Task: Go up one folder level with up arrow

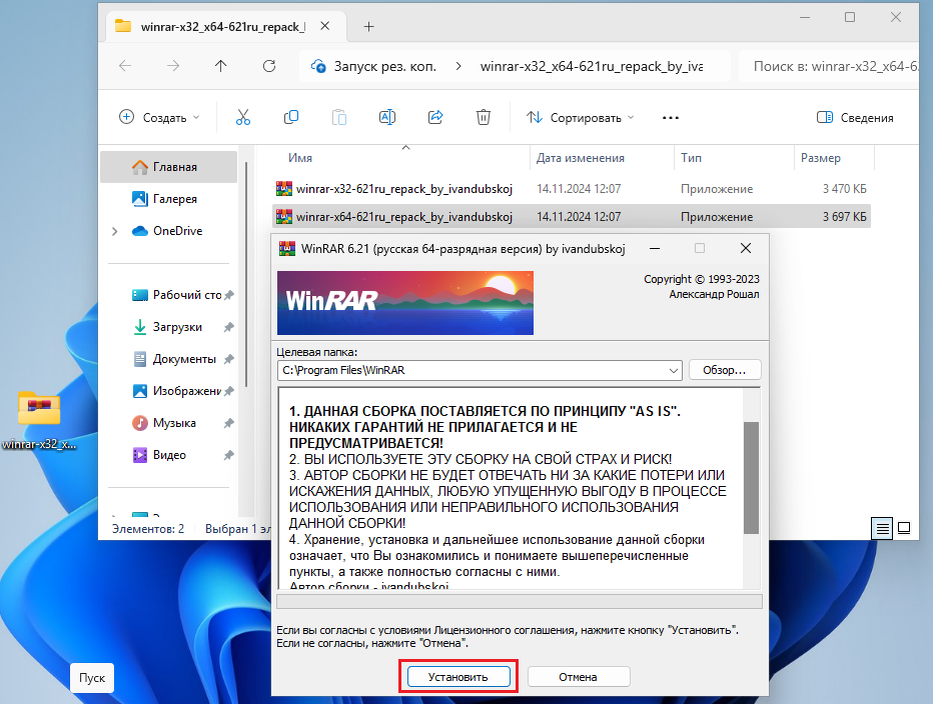Action: point(221,66)
